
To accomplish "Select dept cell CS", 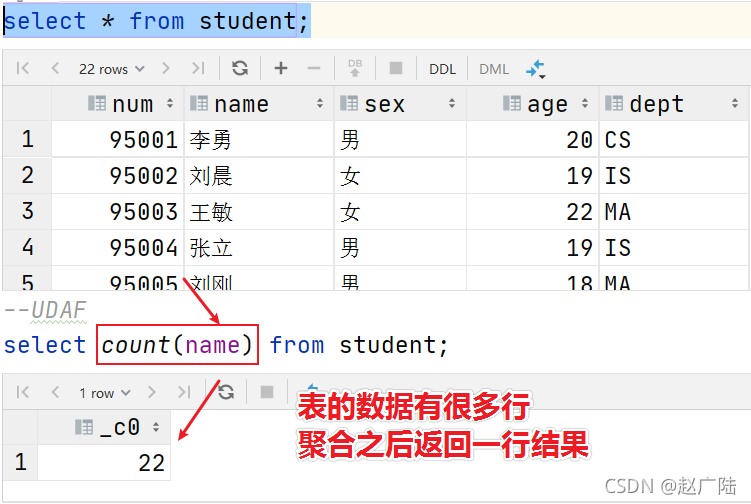I will coord(673,139).
